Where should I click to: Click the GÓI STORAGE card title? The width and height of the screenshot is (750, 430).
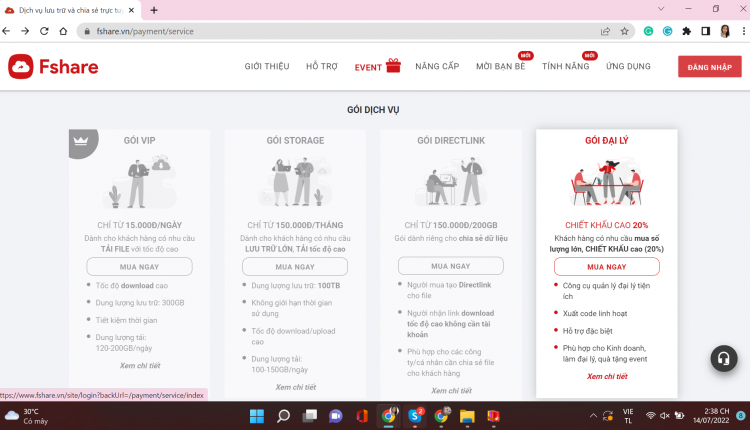(295, 141)
